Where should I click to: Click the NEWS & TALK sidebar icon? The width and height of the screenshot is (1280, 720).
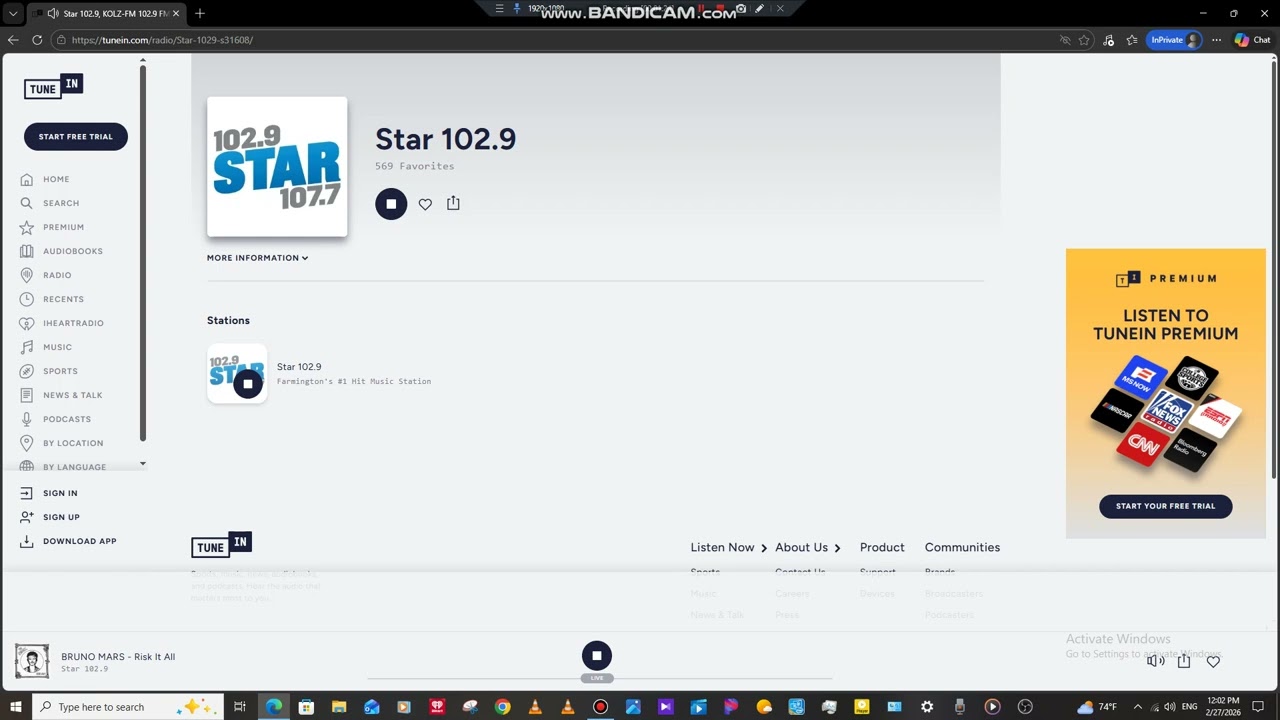point(26,395)
